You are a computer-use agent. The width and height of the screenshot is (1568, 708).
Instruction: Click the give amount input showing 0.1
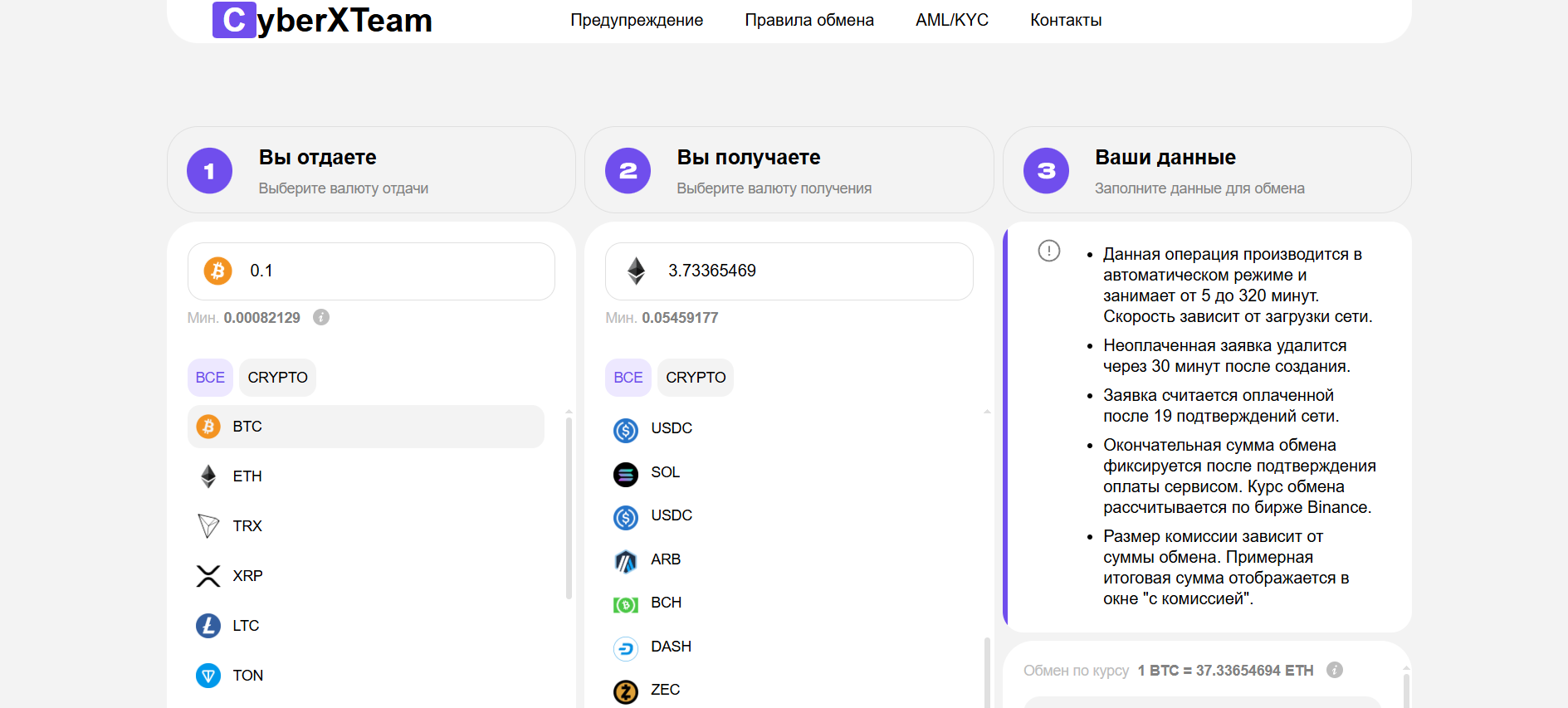(371, 271)
